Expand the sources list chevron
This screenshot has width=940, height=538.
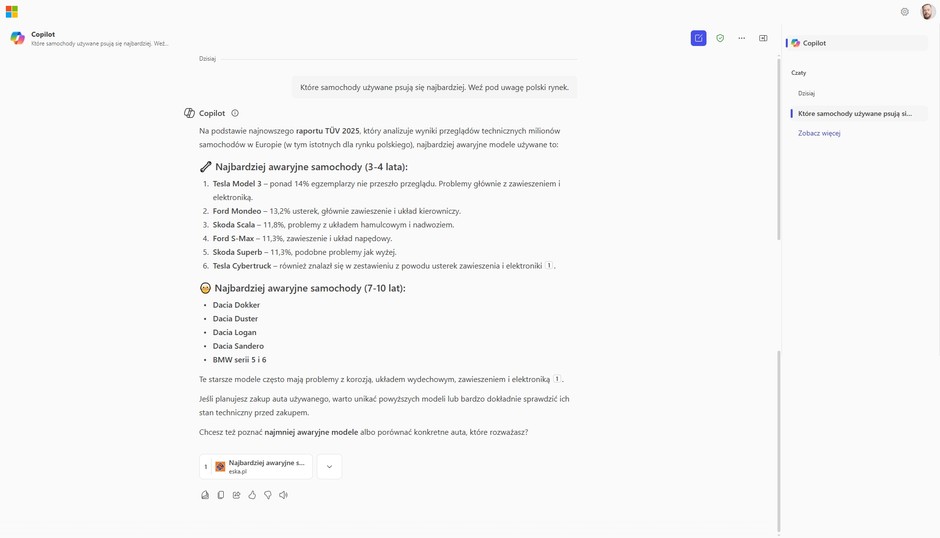(329, 467)
